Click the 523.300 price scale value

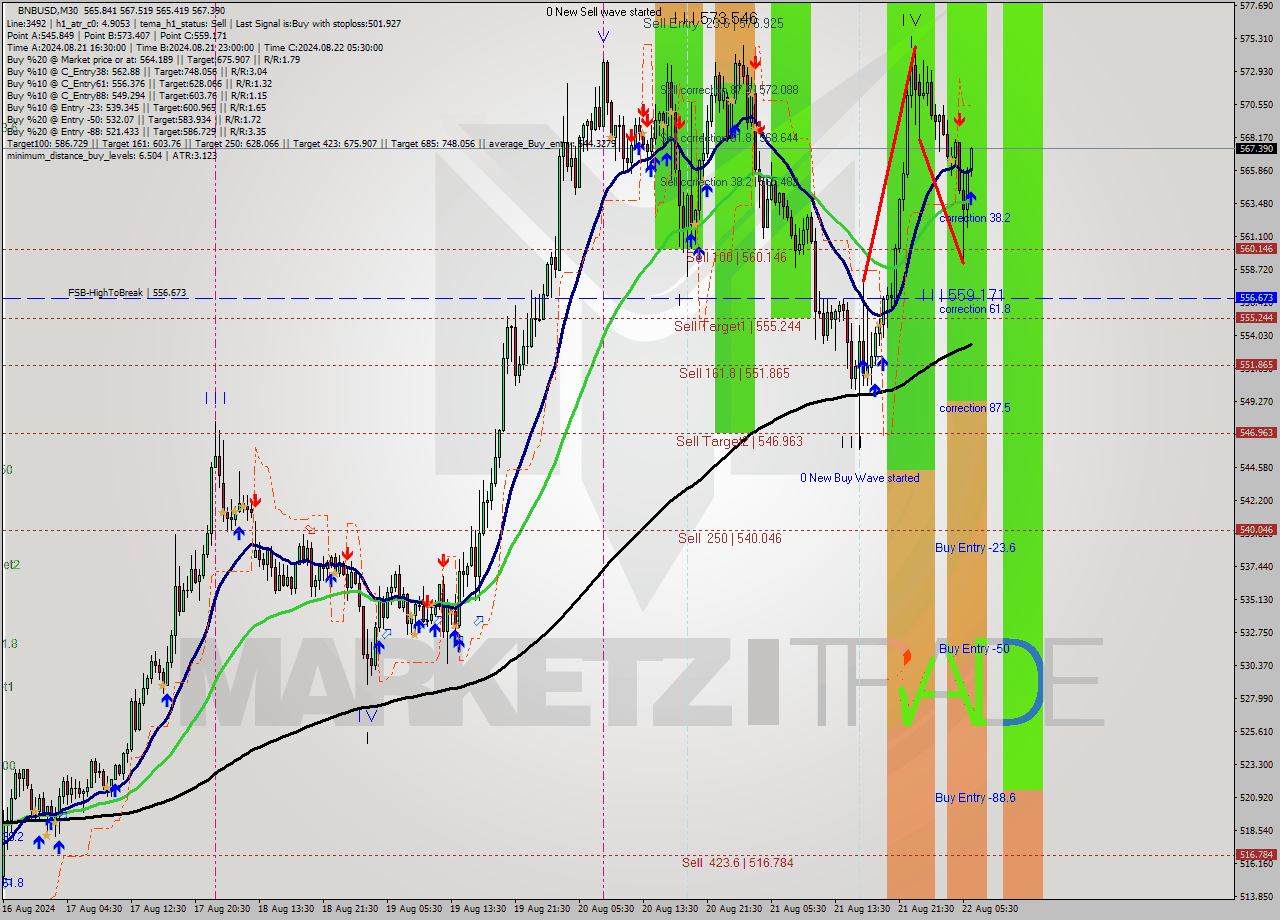tap(1255, 764)
